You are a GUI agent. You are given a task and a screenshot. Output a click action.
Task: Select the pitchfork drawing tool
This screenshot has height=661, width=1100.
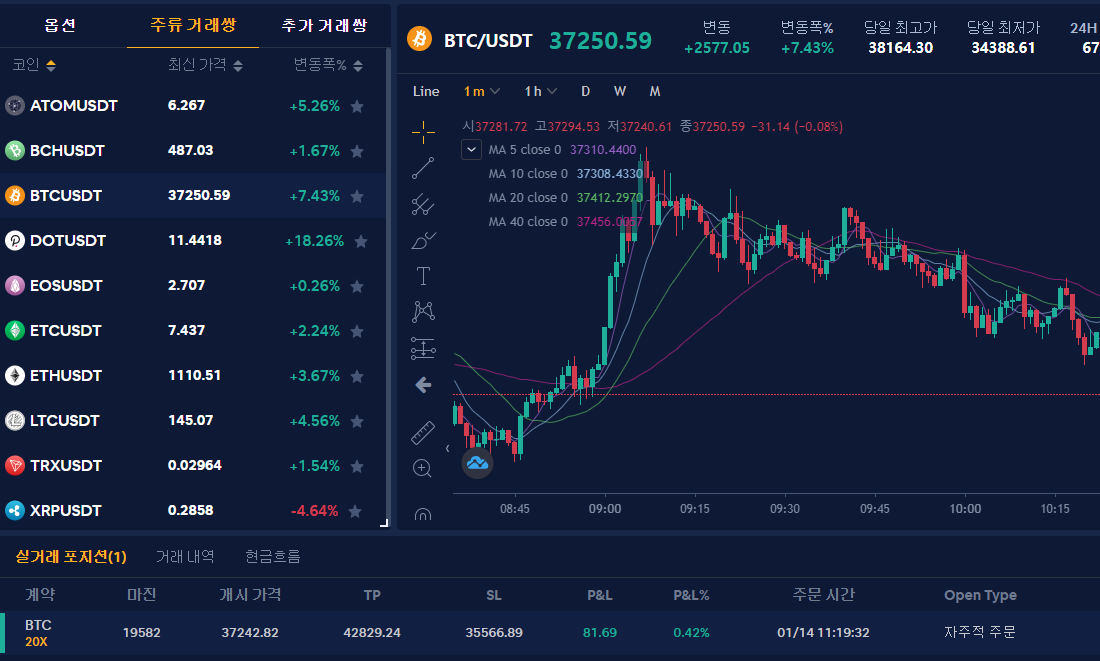pos(423,204)
